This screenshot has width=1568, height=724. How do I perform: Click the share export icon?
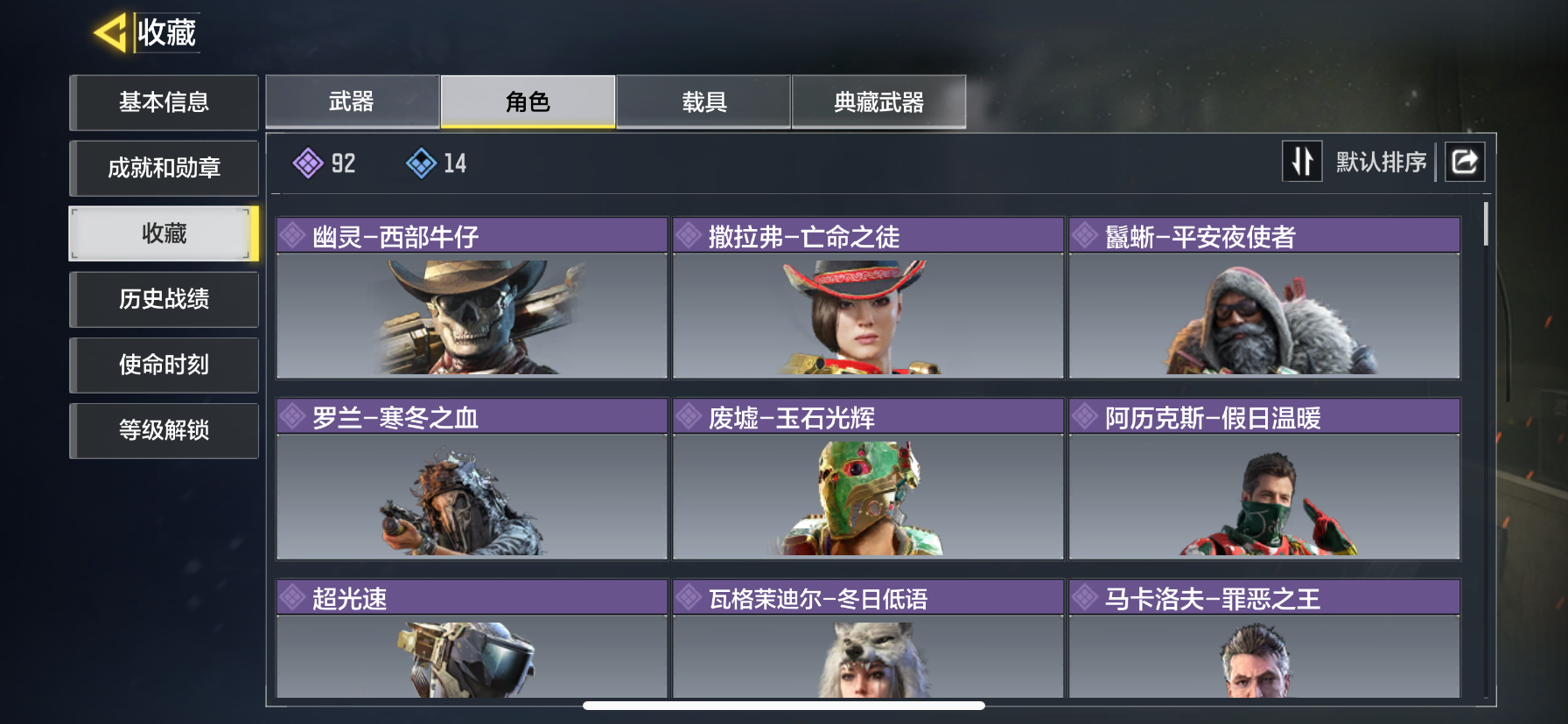coord(1465,162)
